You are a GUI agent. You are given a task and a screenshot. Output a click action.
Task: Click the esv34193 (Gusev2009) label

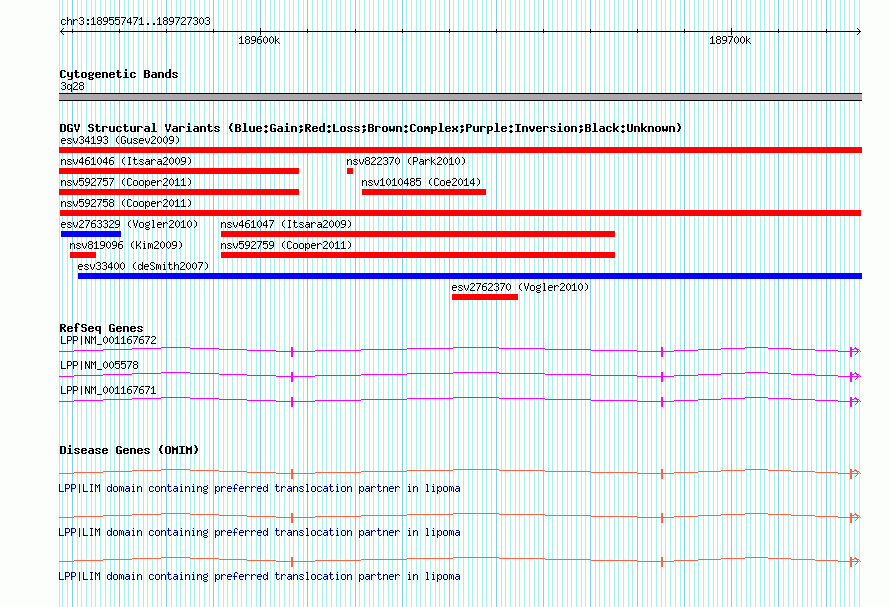(x=120, y=140)
